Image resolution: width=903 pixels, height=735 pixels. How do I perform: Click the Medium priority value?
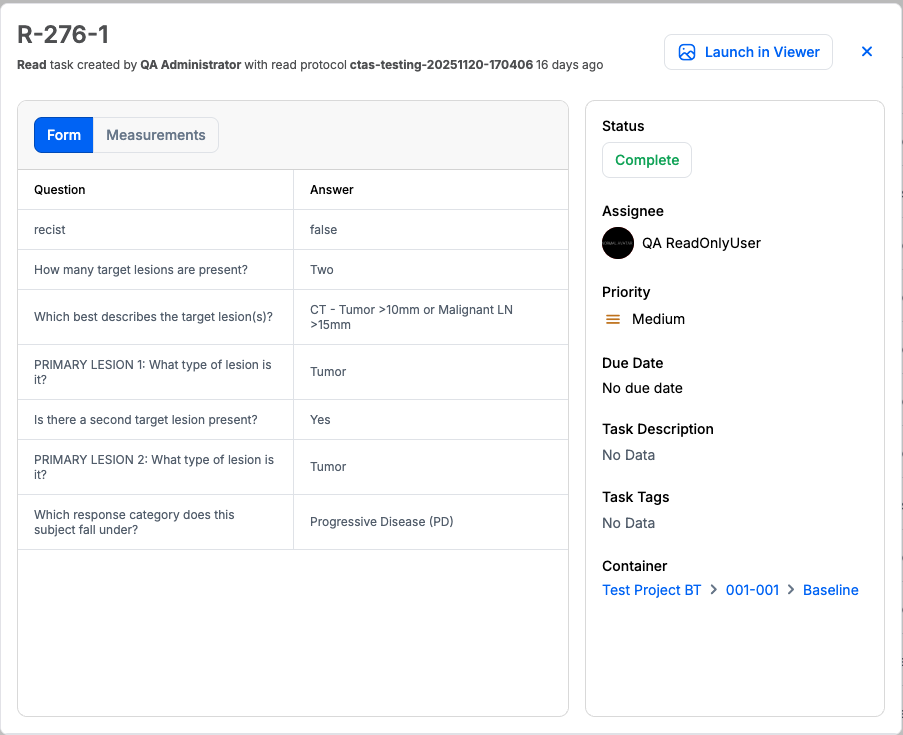point(658,319)
